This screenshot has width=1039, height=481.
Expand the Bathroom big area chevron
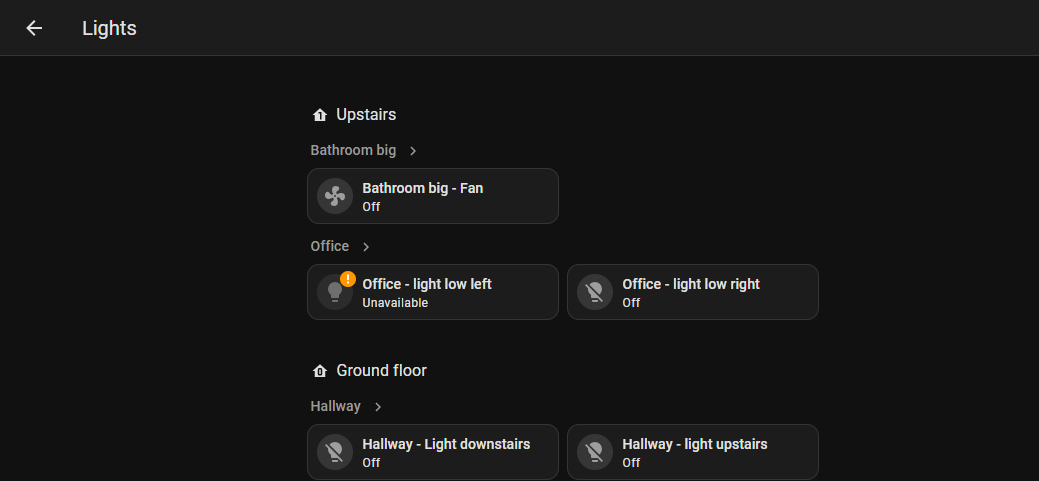coord(413,151)
